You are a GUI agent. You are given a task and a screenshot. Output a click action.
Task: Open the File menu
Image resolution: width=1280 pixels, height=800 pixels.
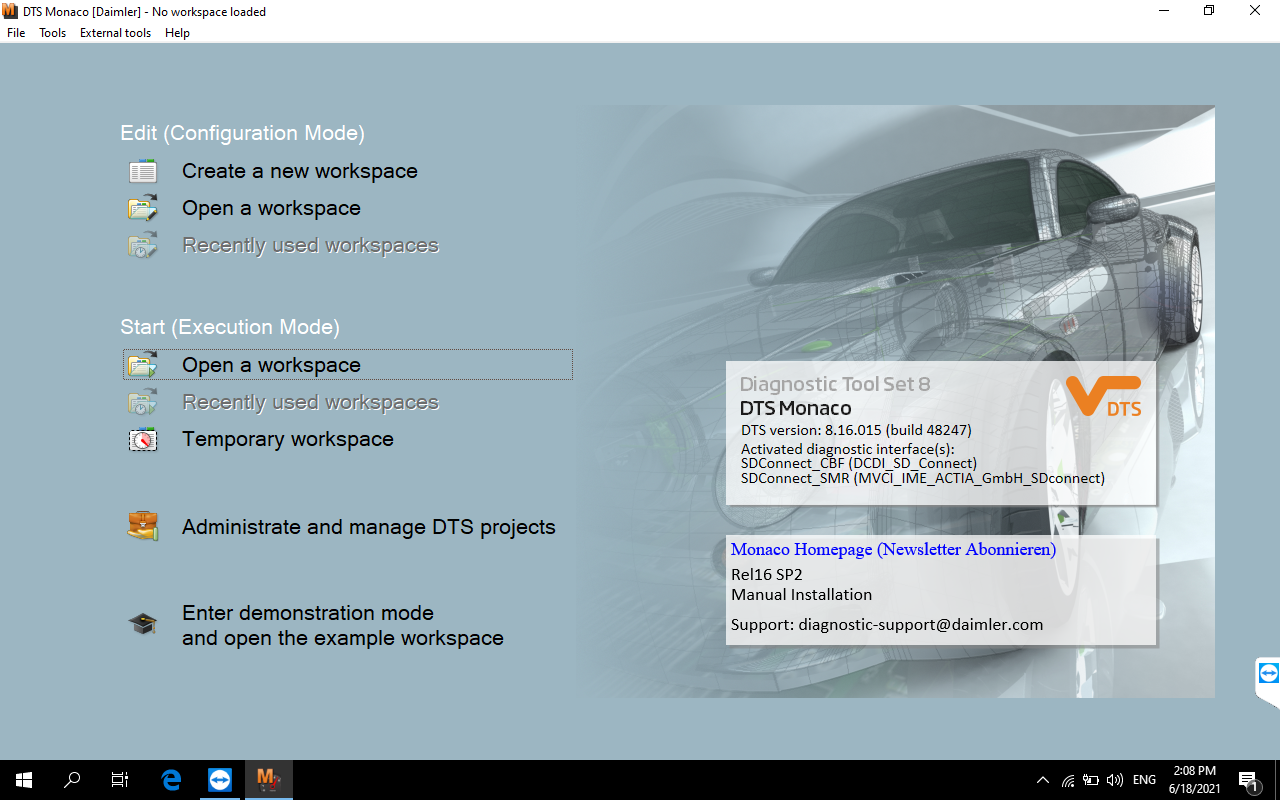click(x=16, y=33)
